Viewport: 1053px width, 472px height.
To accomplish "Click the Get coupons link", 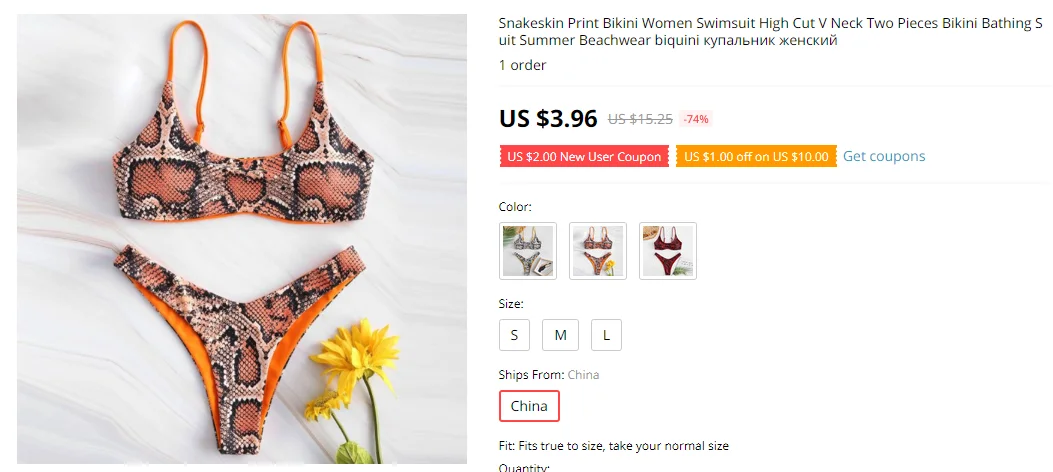I will click(884, 156).
